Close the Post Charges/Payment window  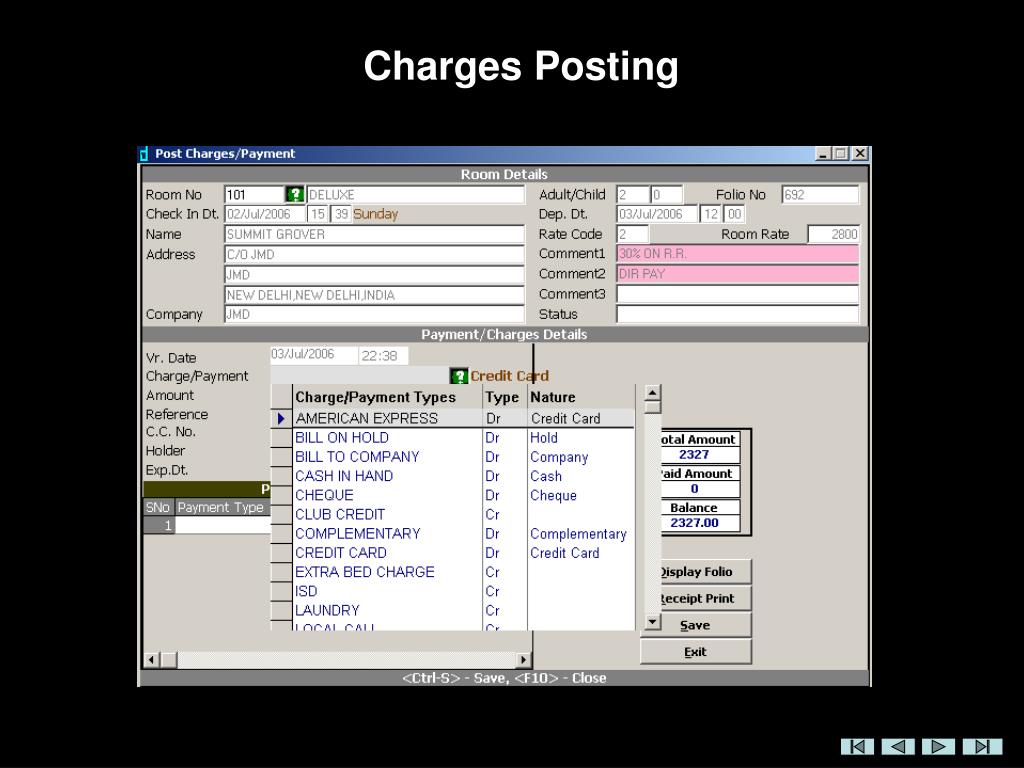[860, 153]
